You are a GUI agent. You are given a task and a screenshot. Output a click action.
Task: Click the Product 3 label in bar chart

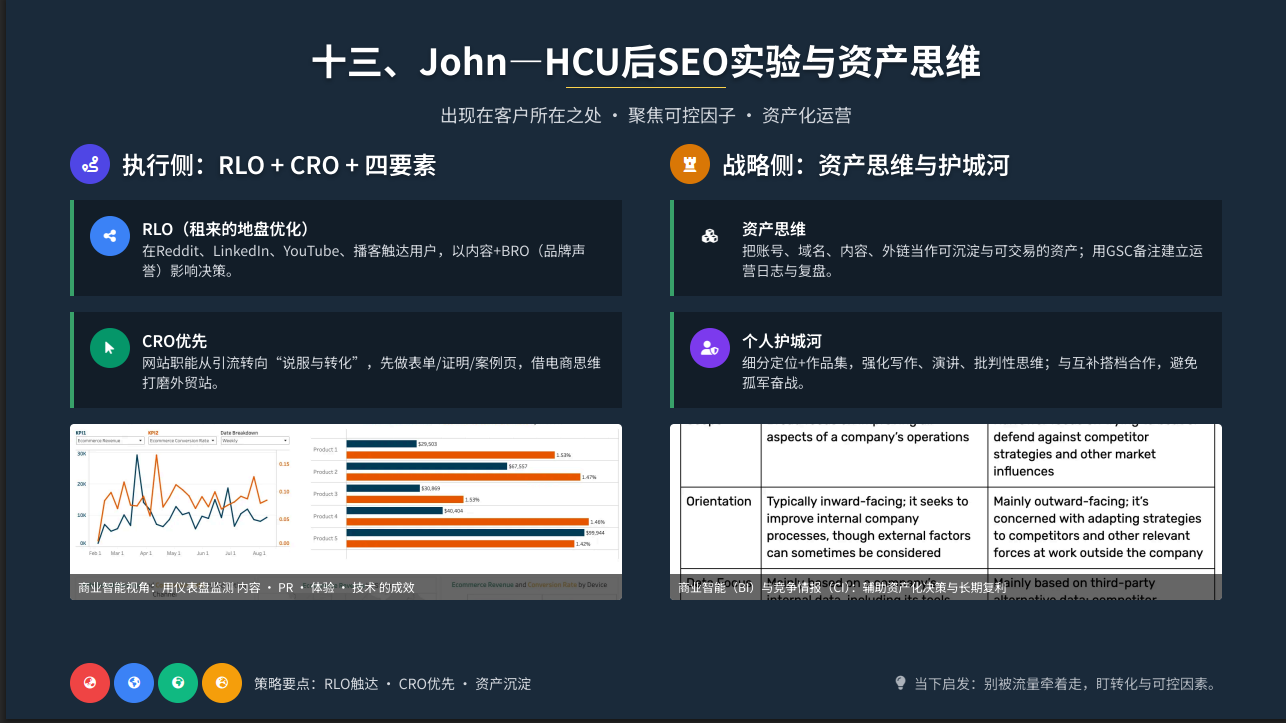point(326,494)
